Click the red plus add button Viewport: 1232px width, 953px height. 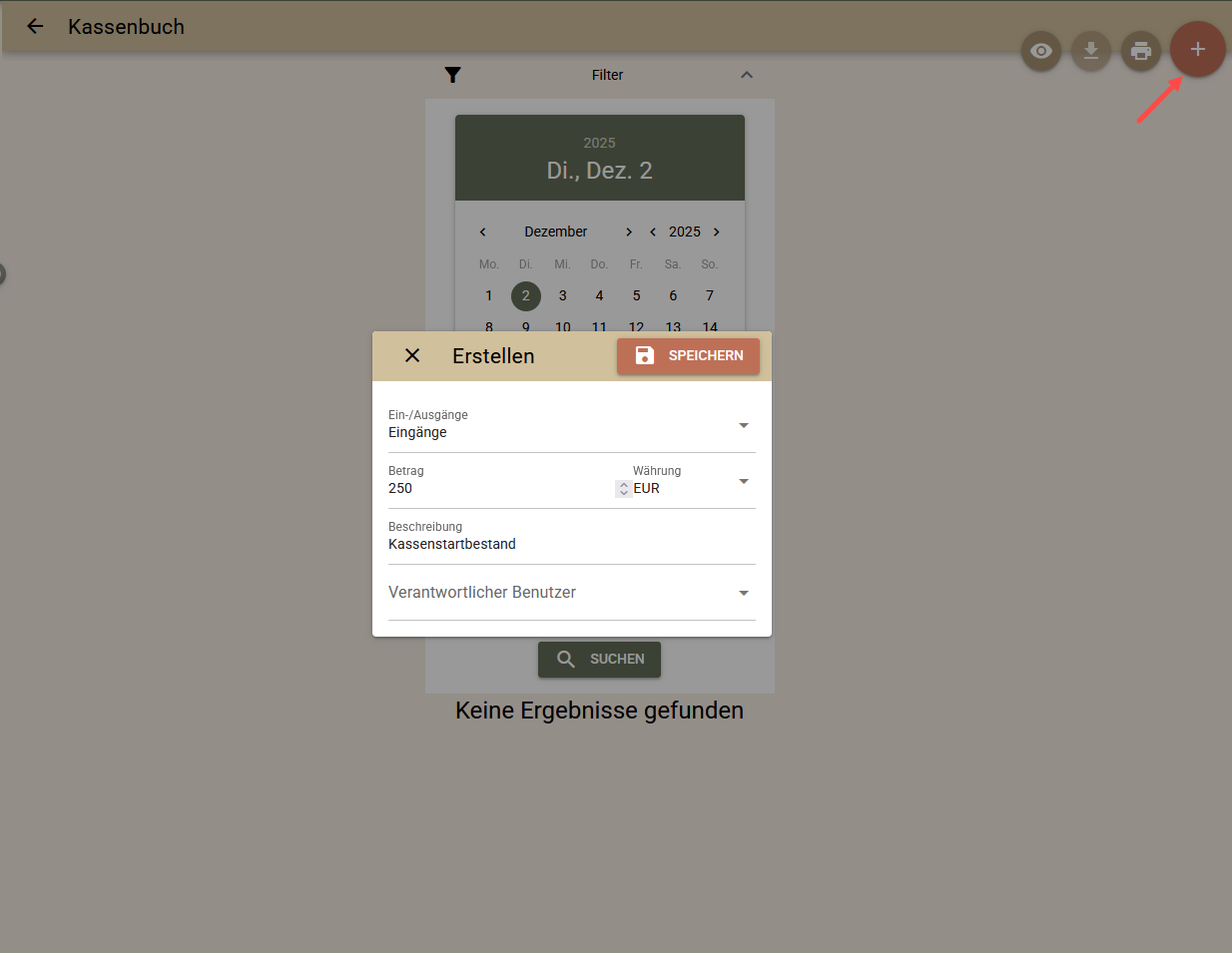click(x=1198, y=49)
